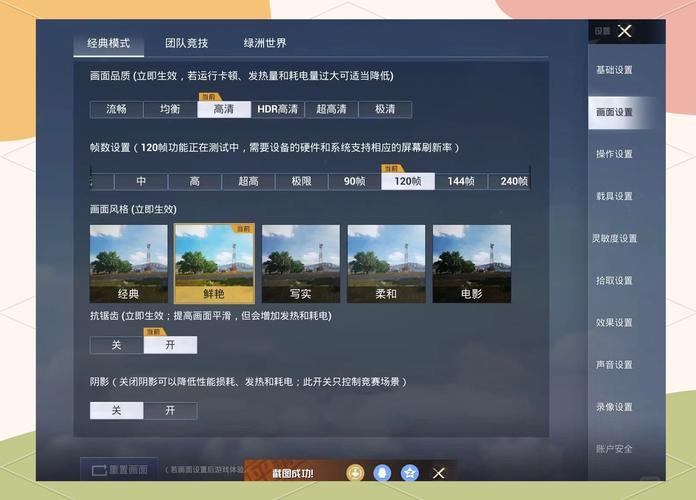Open 拾取设置 in the sidebar
Viewport: 696px width, 500px height.
[x=614, y=281]
